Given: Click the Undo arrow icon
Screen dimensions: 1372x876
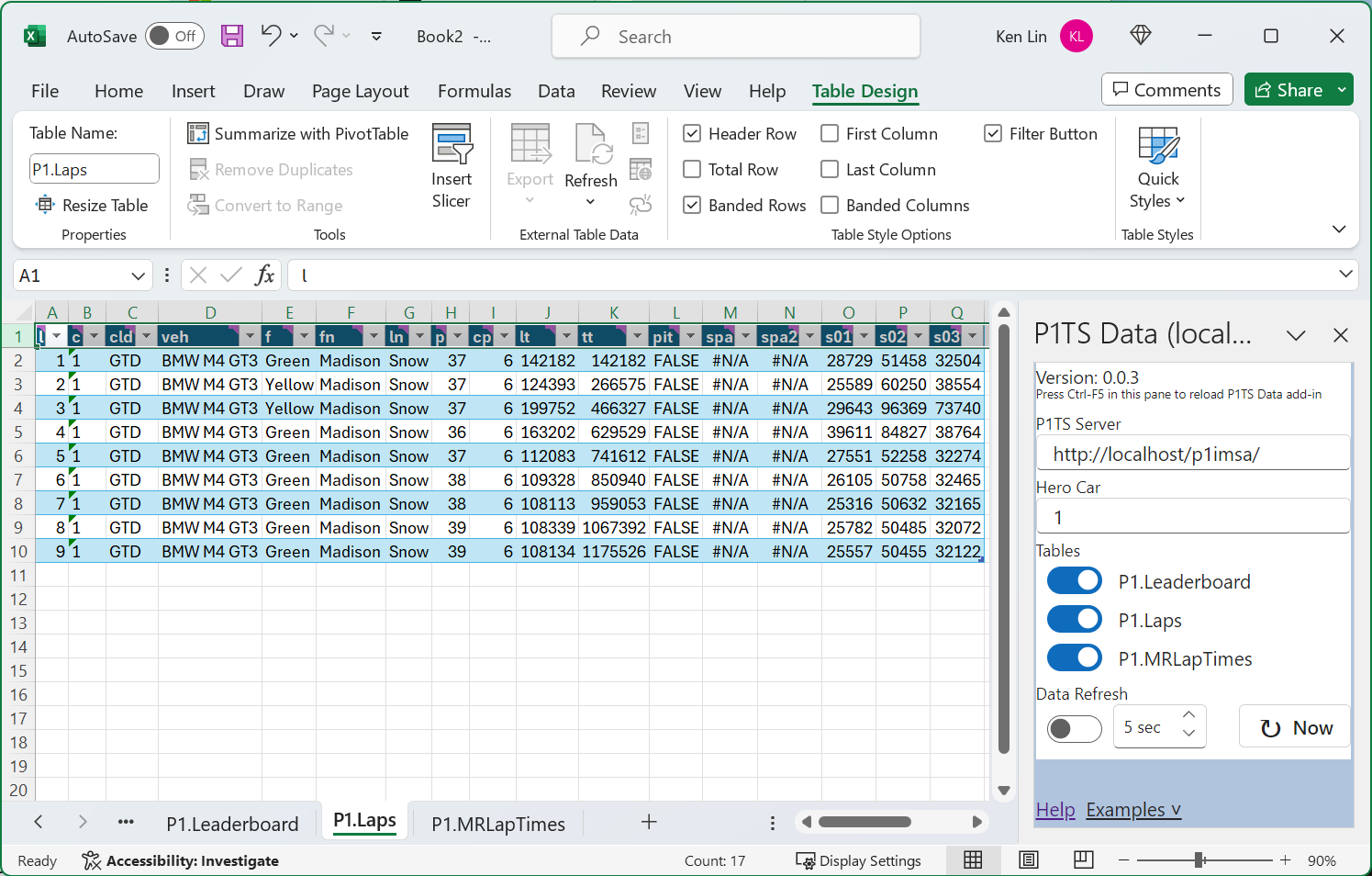Looking at the screenshot, I should [271, 35].
